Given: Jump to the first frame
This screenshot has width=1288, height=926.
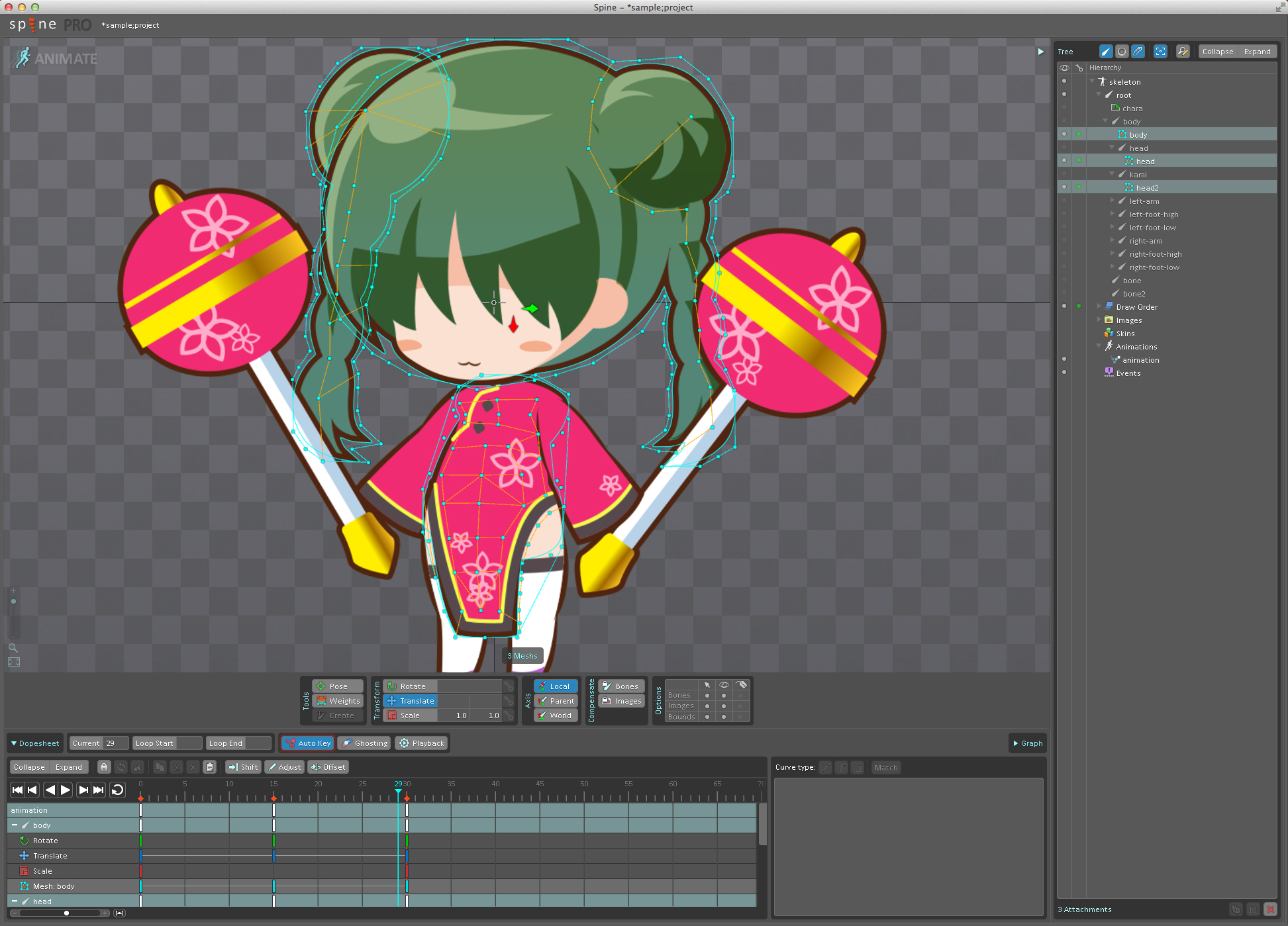Looking at the screenshot, I should tap(17, 790).
